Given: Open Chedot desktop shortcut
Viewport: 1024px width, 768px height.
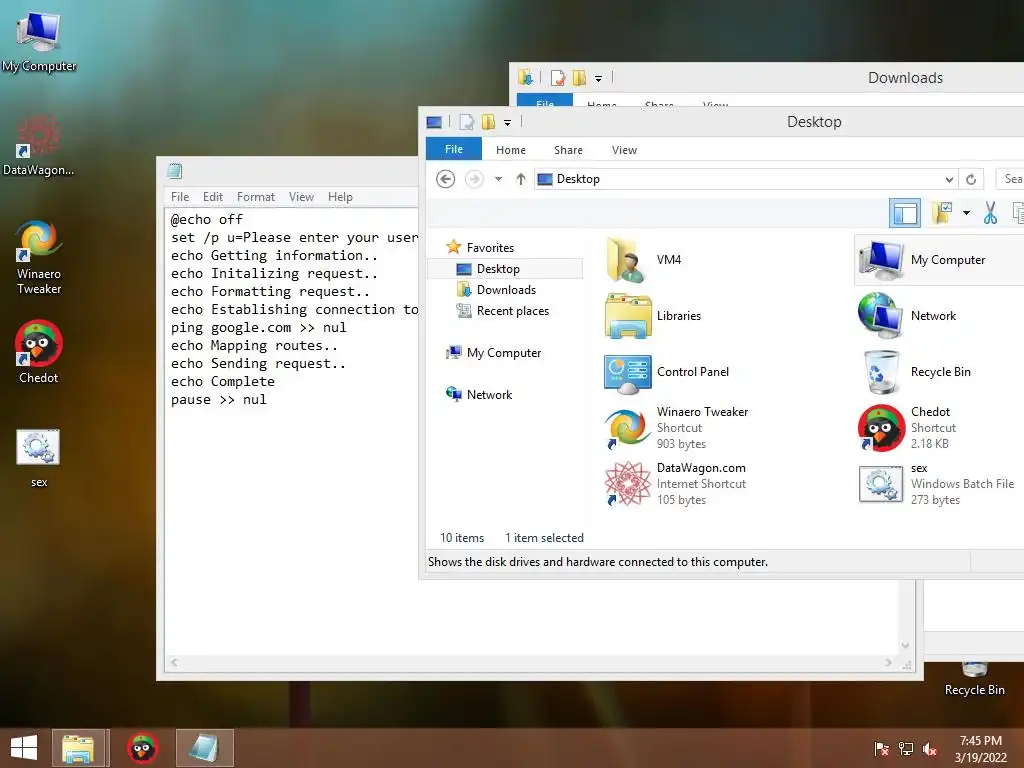Looking at the screenshot, I should pyautogui.click(x=39, y=351).
